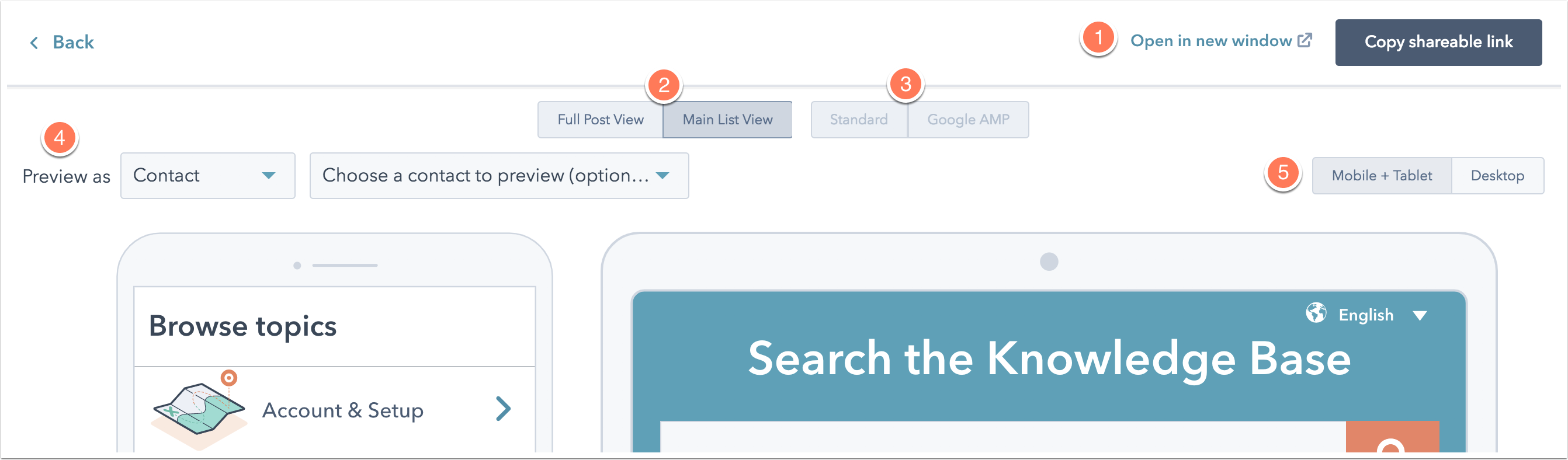
Task: Click the orange numbered marker 1
Action: click(x=1099, y=39)
